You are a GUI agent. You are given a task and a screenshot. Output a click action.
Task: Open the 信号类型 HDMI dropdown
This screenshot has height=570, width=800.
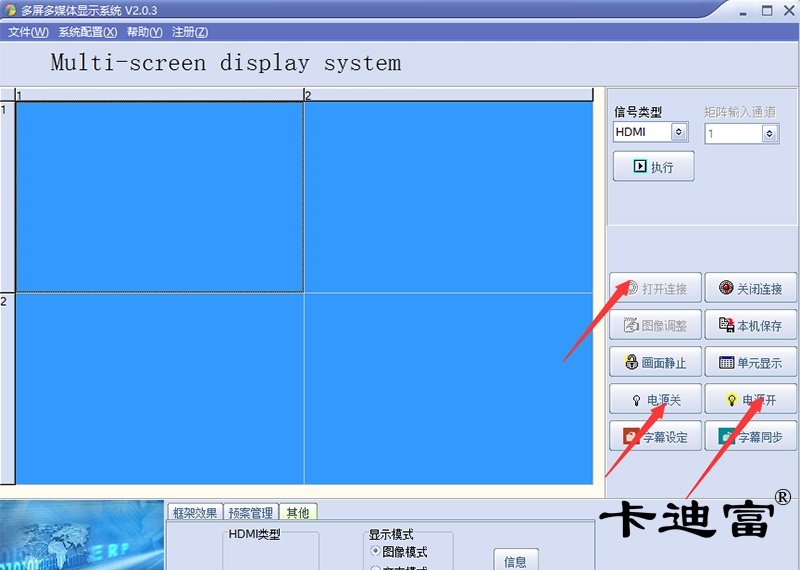click(x=679, y=132)
